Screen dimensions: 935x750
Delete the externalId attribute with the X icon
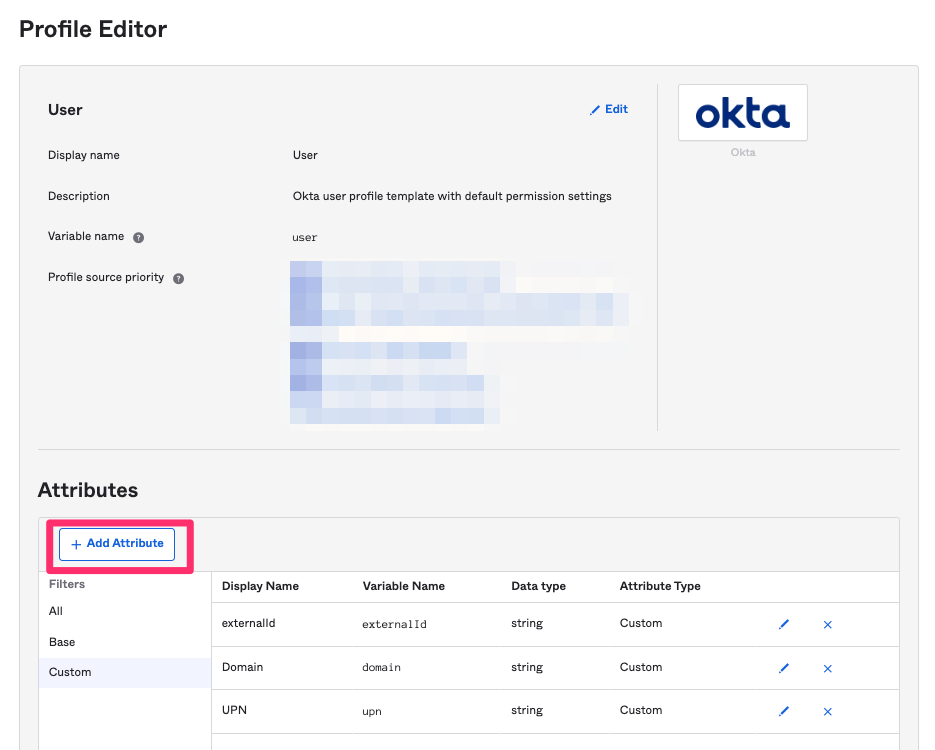click(827, 624)
